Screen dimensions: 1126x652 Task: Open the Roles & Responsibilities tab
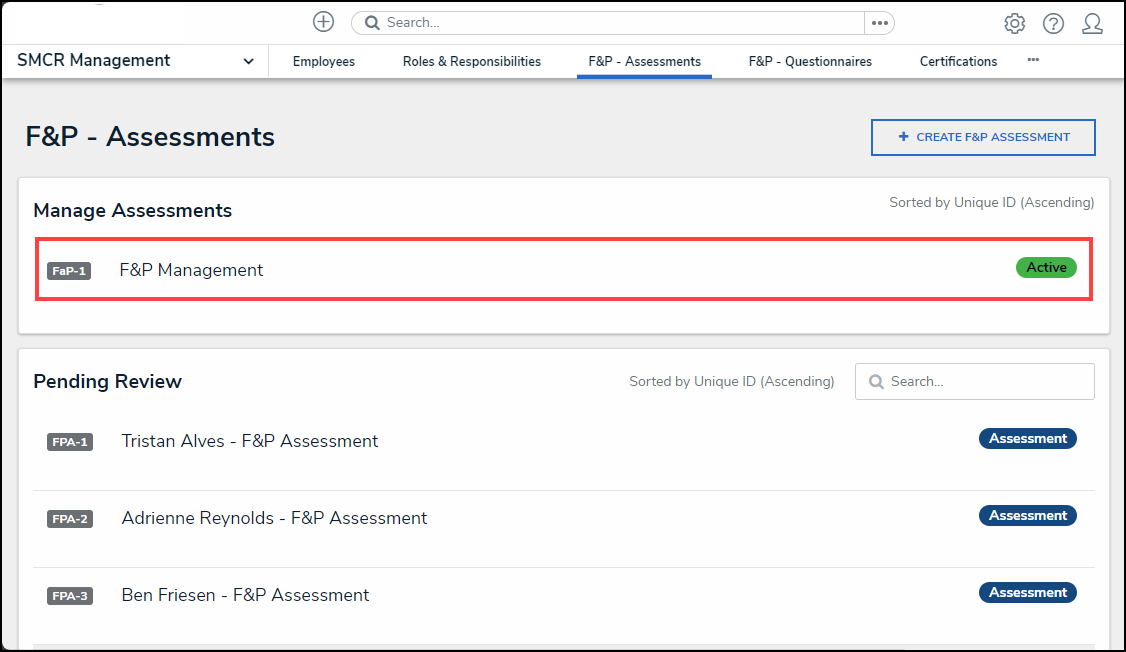[x=471, y=61]
